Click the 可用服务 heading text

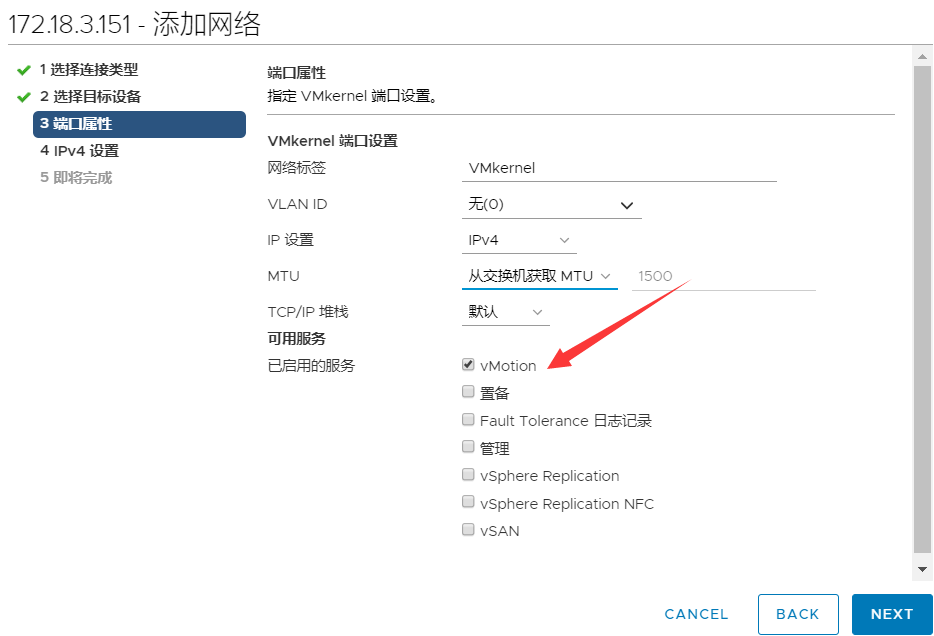pos(297,338)
